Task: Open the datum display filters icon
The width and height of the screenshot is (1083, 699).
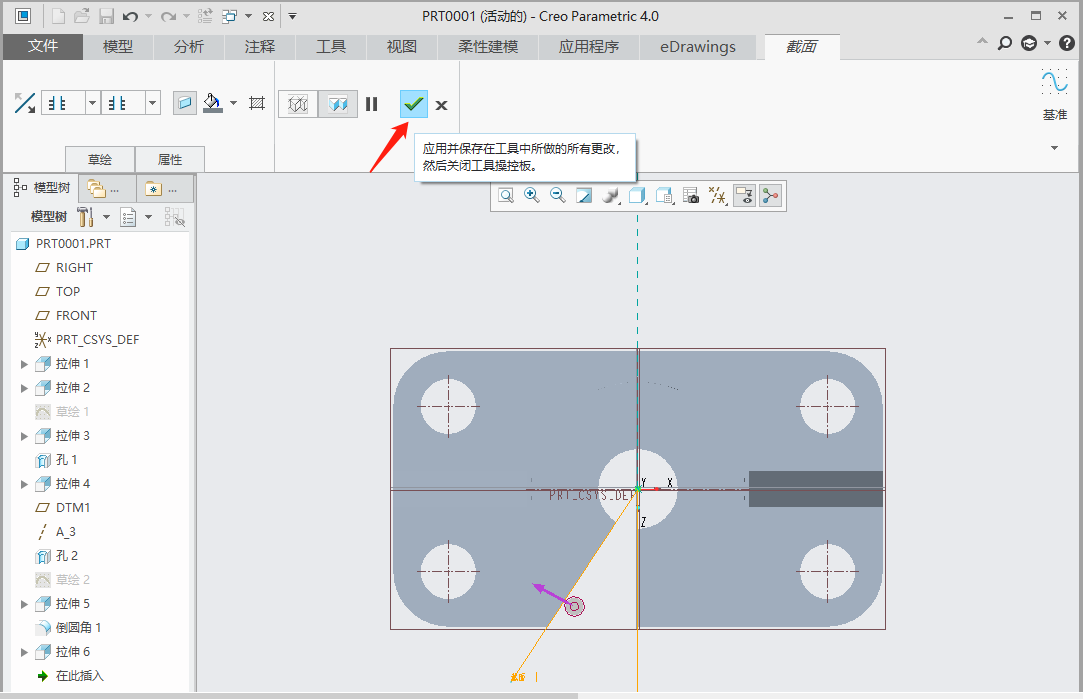Action: [x=718, y=196]
